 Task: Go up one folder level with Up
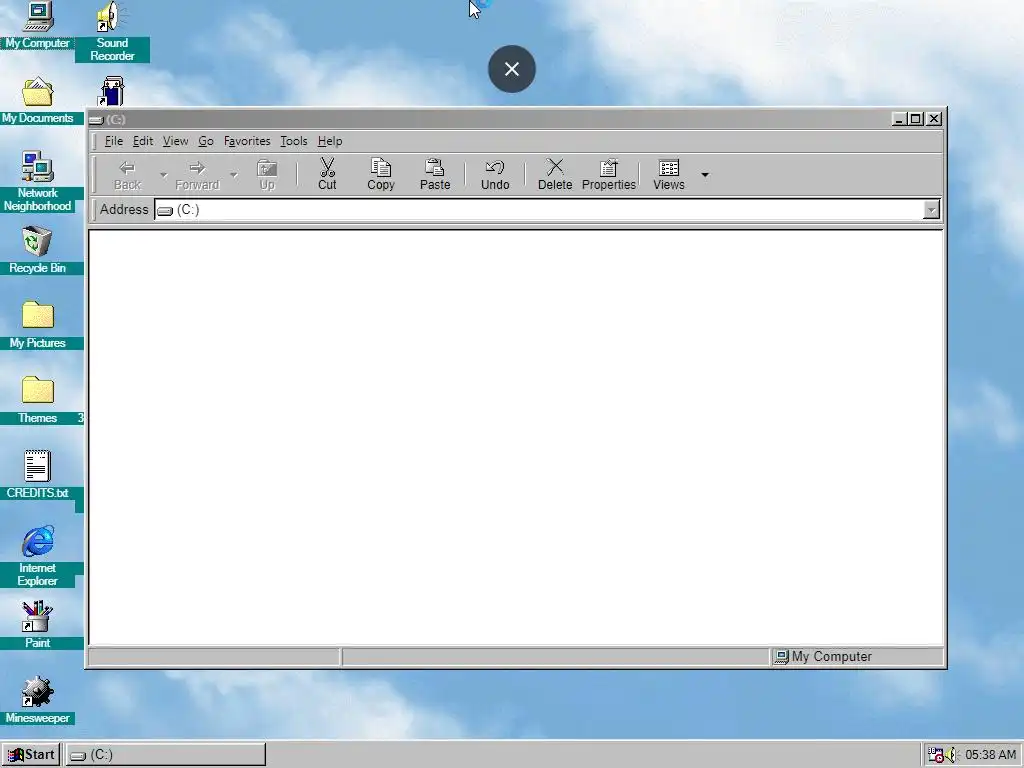pos(267,175)
